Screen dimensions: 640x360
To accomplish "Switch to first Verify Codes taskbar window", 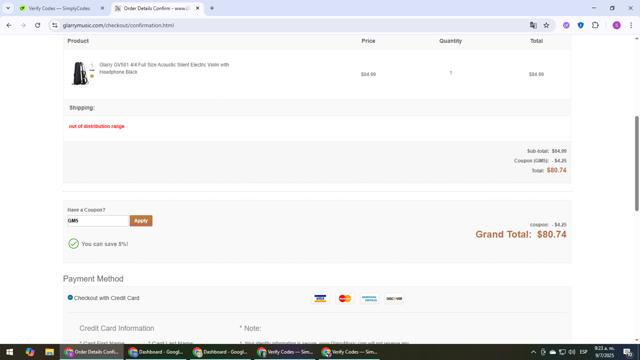I will pyautogui.click(x=285, y=352).
